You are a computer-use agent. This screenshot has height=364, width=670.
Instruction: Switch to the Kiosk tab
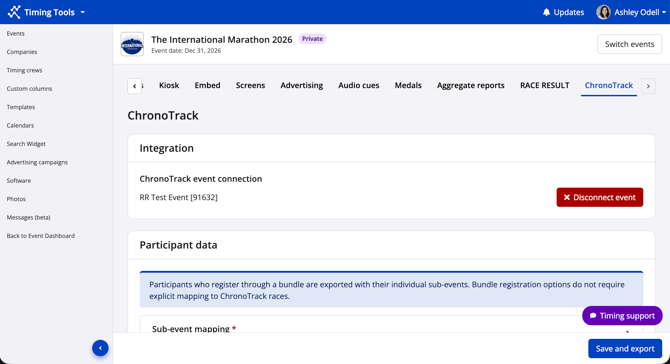point(169,85)
